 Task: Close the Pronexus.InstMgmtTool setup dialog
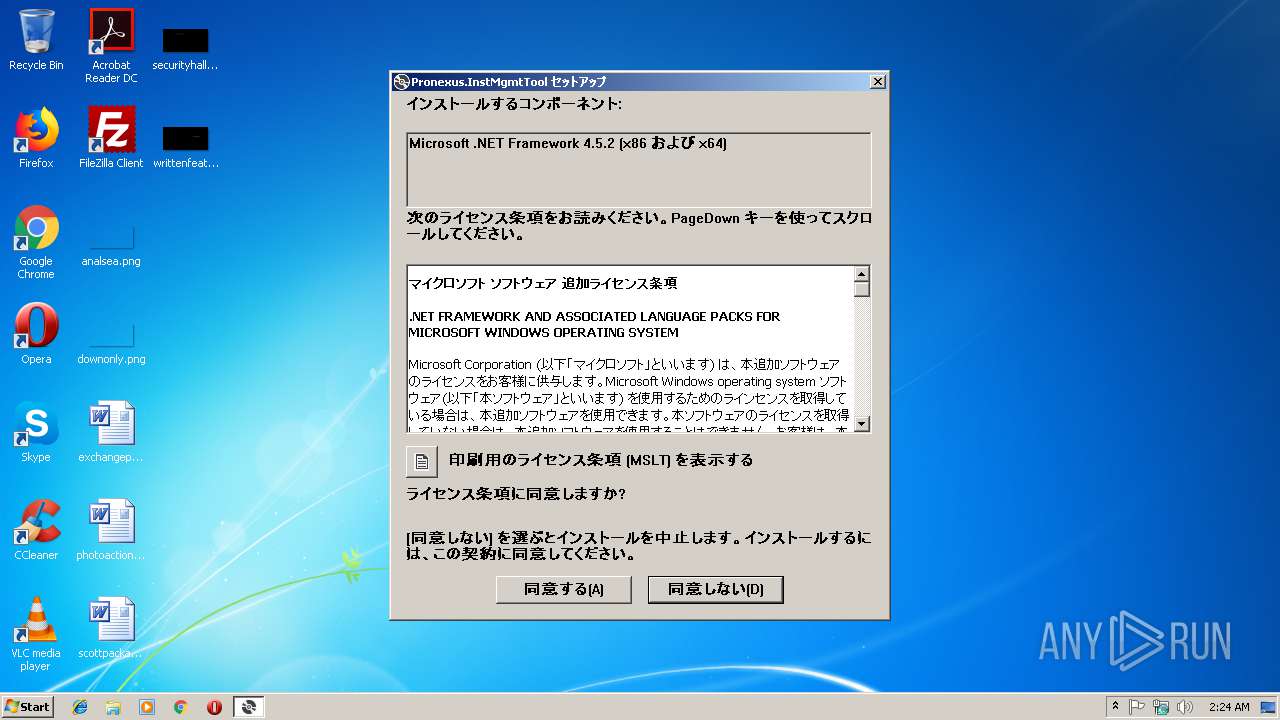pyautogui.click(x=877, y=82)
